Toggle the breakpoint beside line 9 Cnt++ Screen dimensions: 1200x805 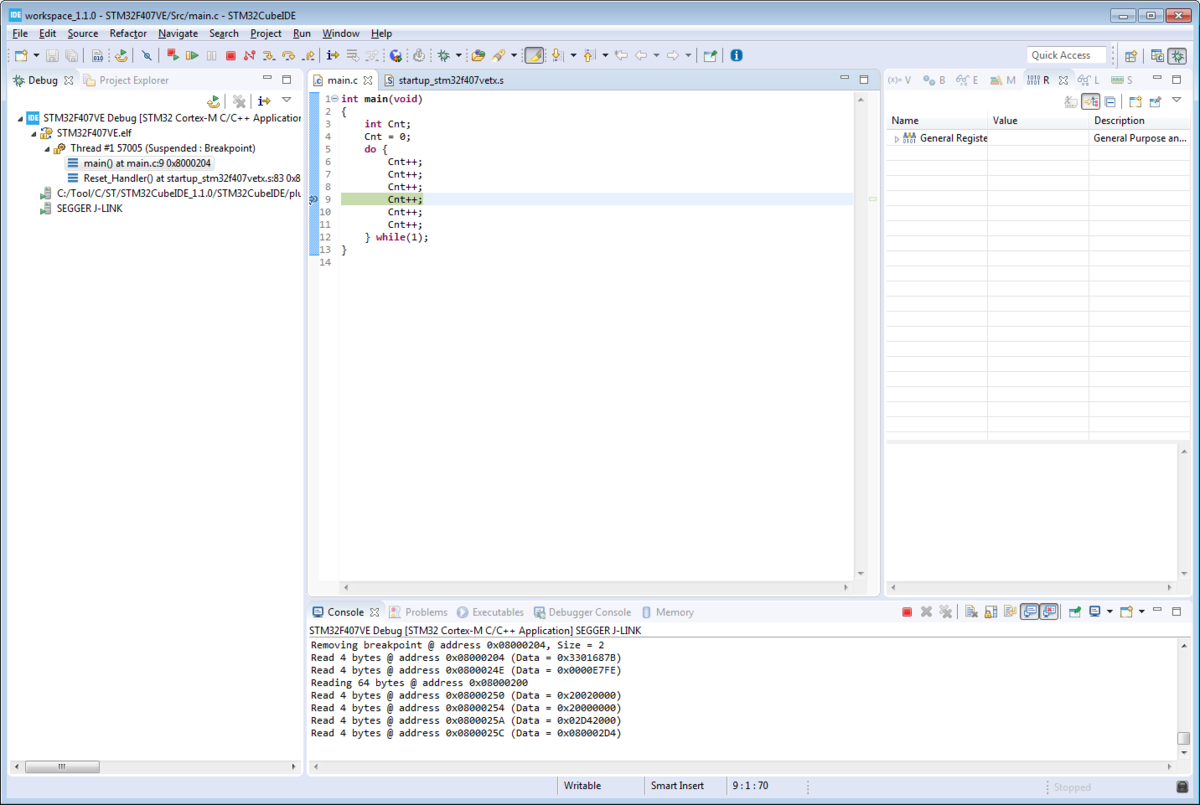pyautogui.click(x=313, y=198)
